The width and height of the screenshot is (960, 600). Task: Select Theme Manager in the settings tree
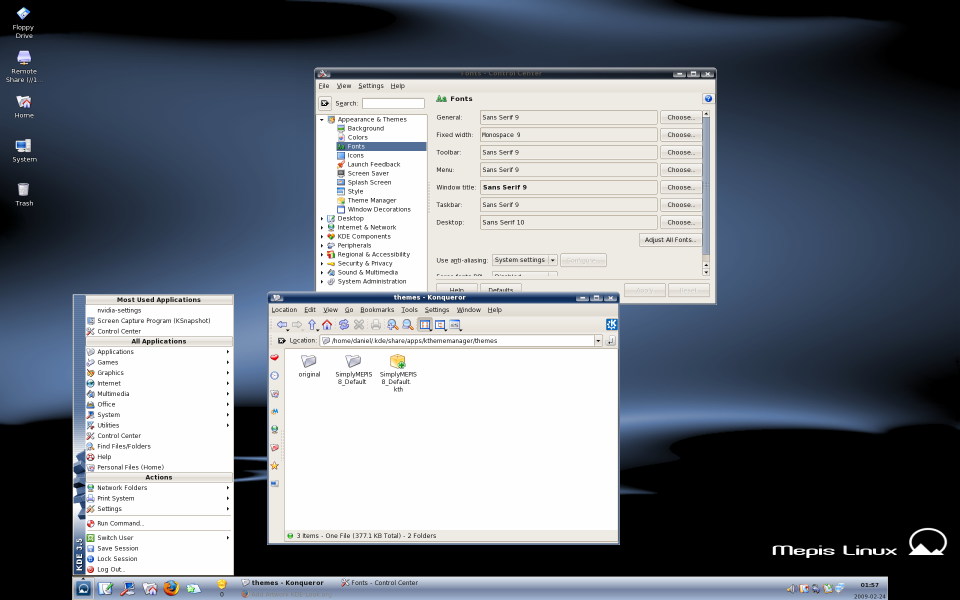tap(372, 200)
